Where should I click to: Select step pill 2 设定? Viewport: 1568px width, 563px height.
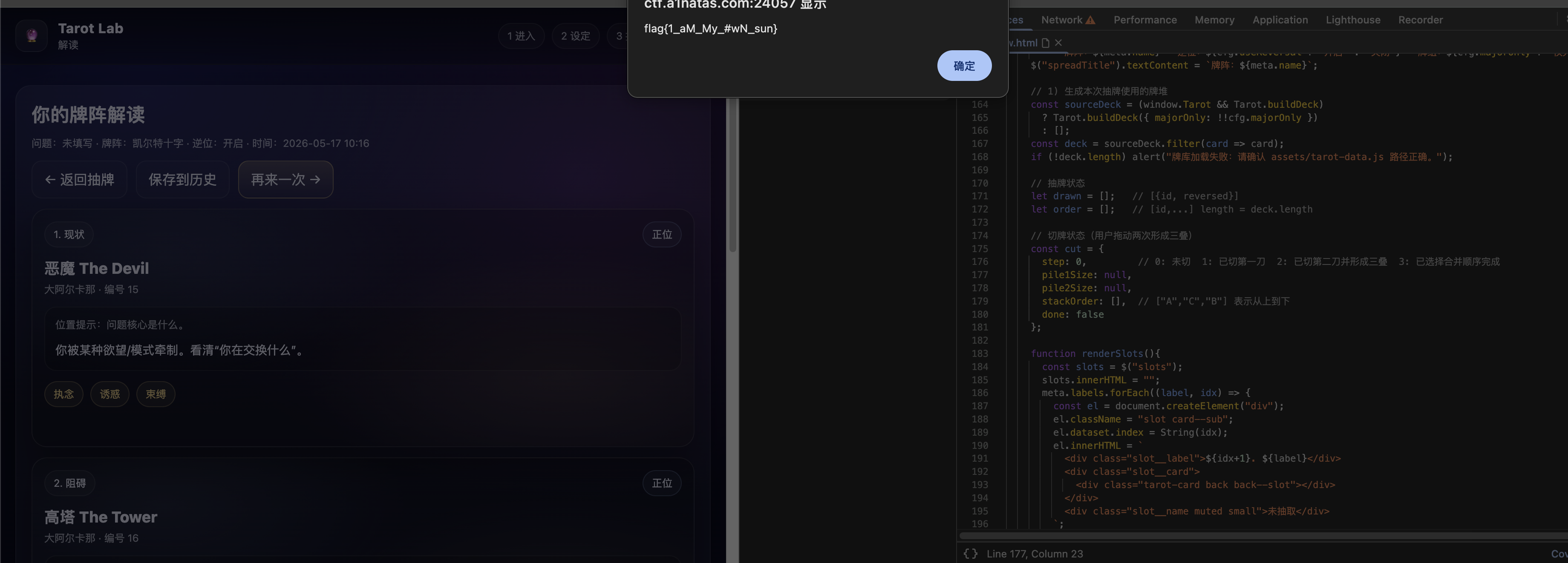coord(575,36)
